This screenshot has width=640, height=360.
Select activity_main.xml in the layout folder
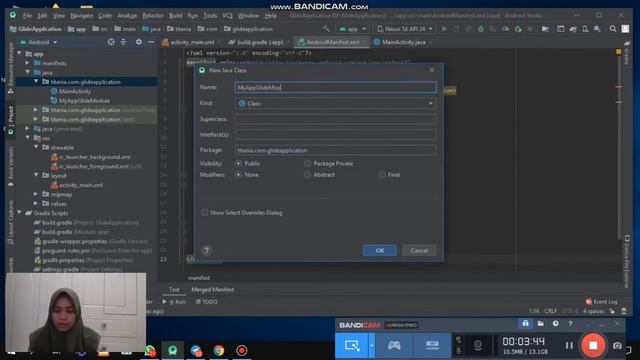[x=81, y=185]
